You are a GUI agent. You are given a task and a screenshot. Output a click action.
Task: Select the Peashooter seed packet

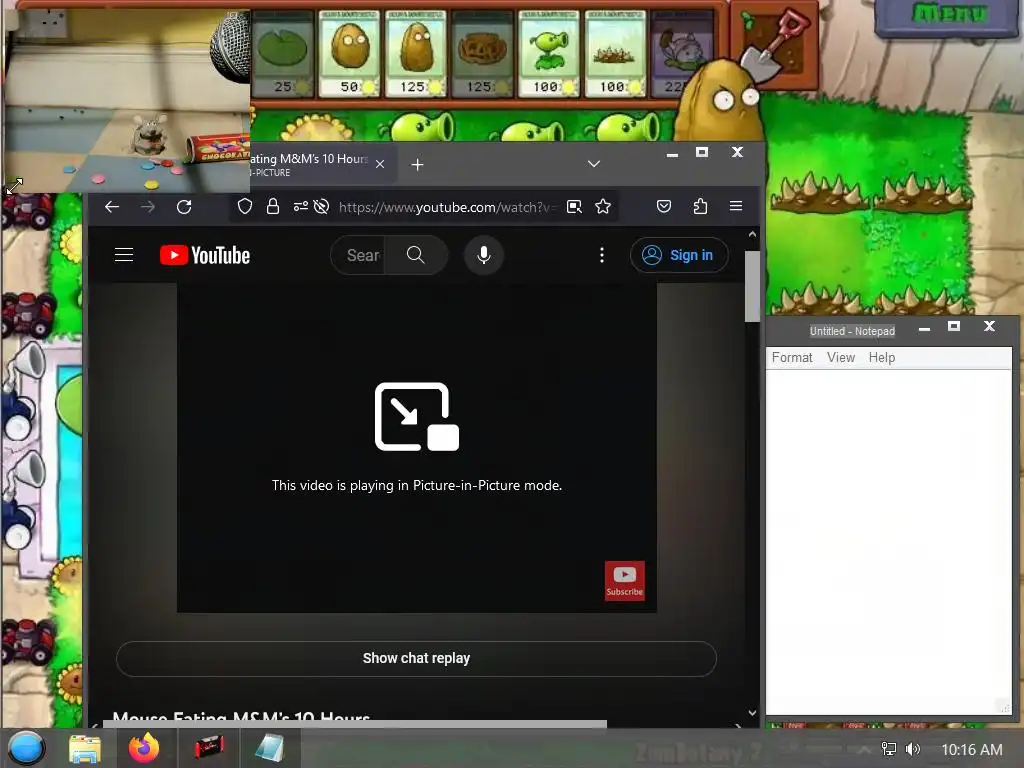549,54
